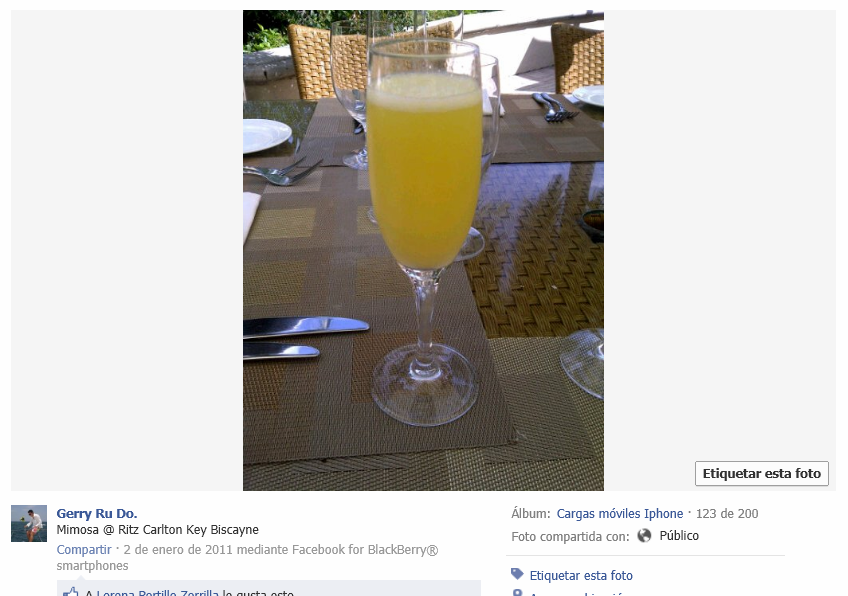Click the Mimosa @ Ritz Carlton Key Biscayne caption
Screen dimensions: 848x596
[157, 529]
